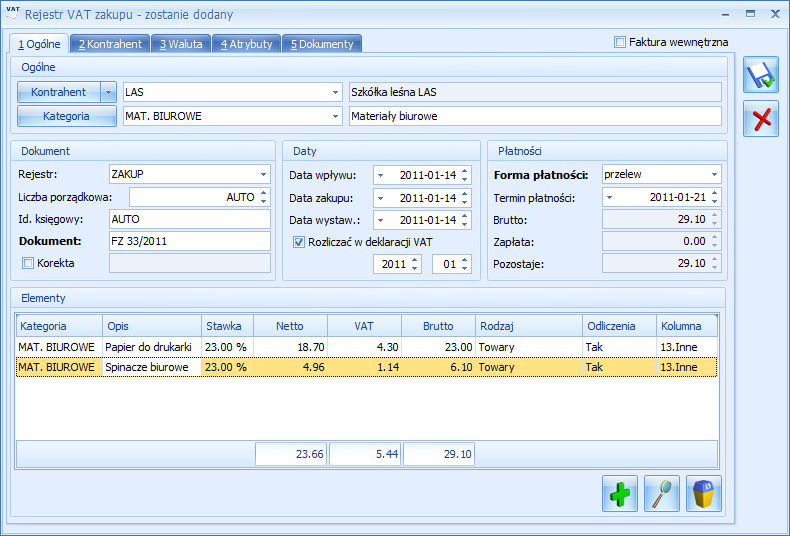
Task: Adjust the Data wpływu spinner arrows
Action: (465, 175)
